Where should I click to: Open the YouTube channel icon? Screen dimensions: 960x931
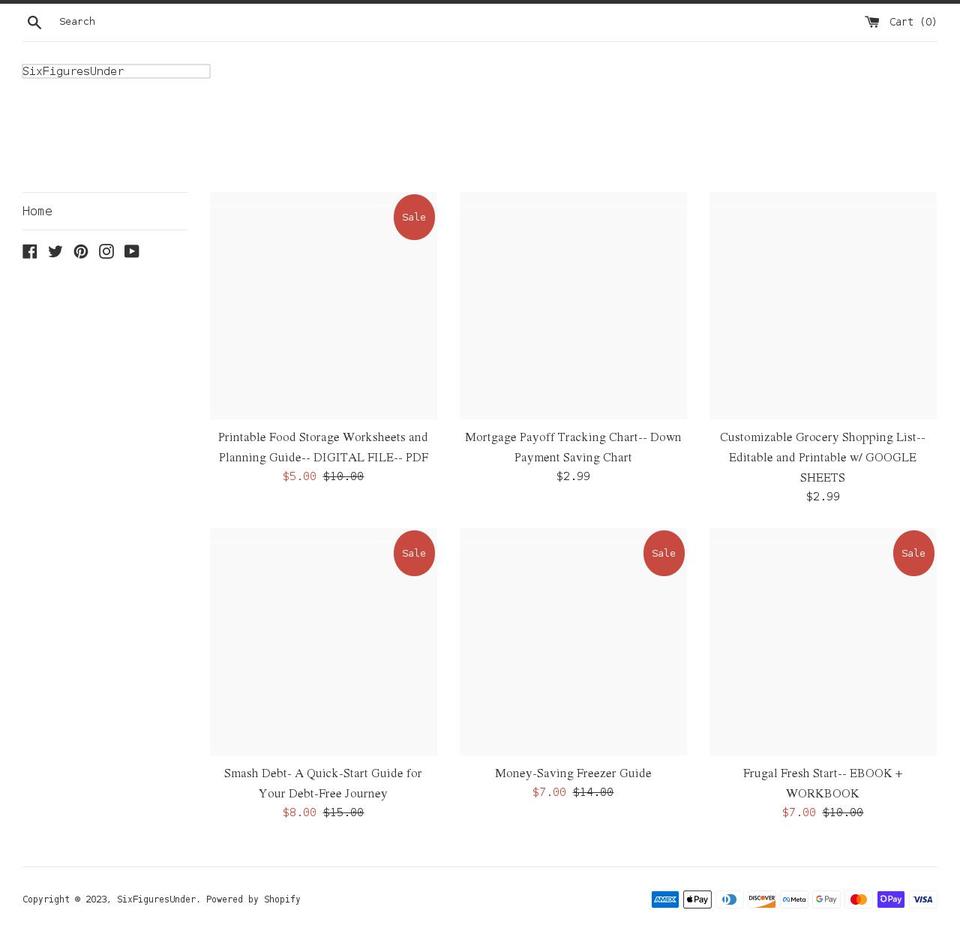pos(131,251)
